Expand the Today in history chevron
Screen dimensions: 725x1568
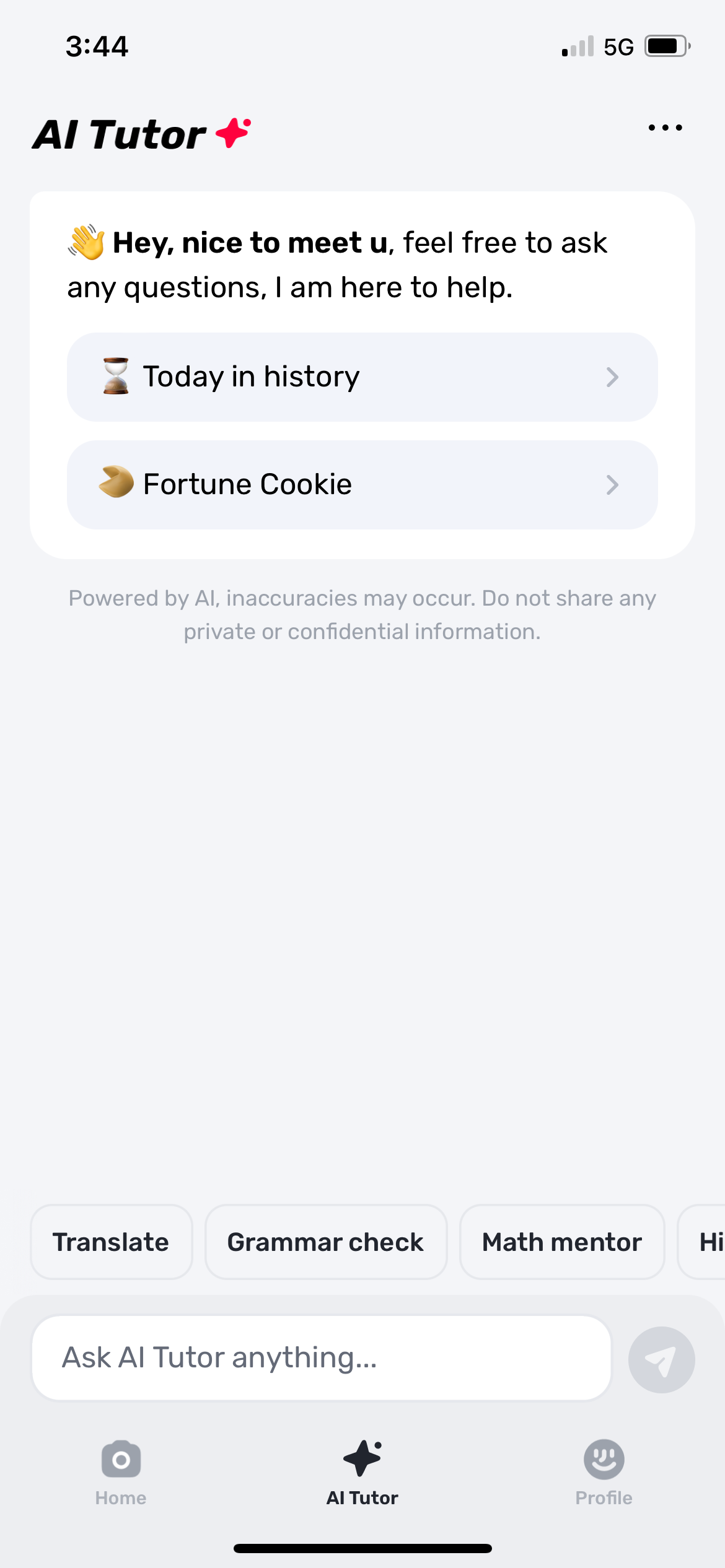[612, 377]
